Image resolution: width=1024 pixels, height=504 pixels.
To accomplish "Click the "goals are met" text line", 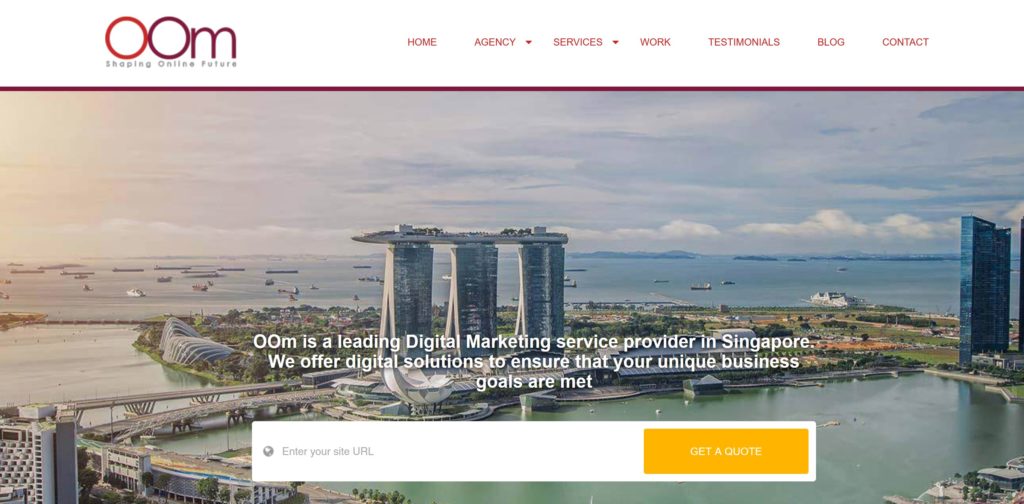I will pos(534,381).
